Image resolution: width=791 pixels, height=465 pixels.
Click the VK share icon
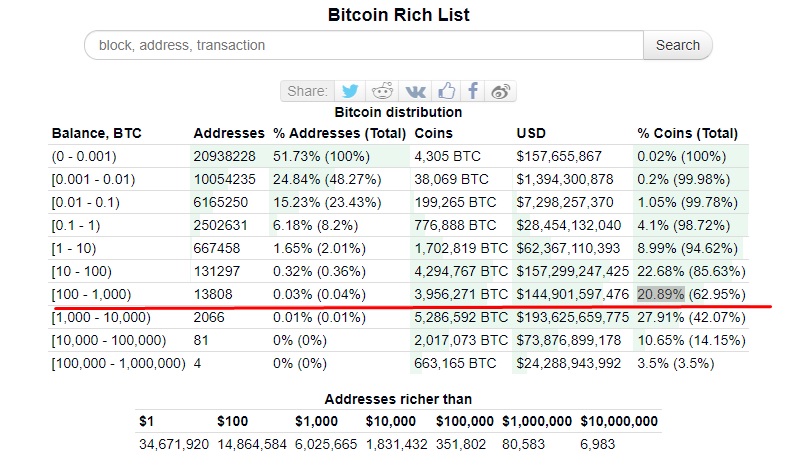[414, 91]
